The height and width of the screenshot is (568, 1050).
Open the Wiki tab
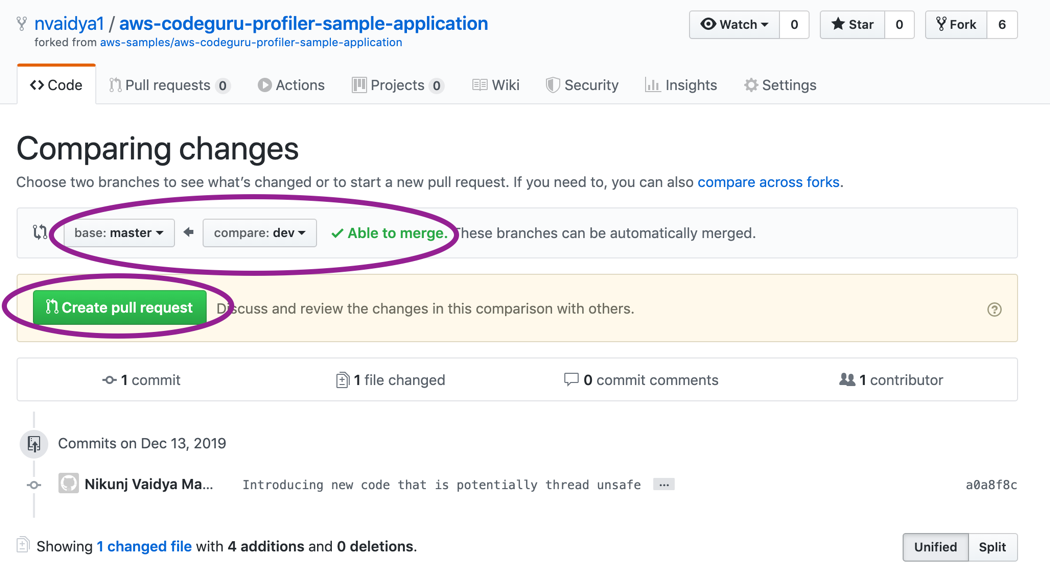point(496,85)
